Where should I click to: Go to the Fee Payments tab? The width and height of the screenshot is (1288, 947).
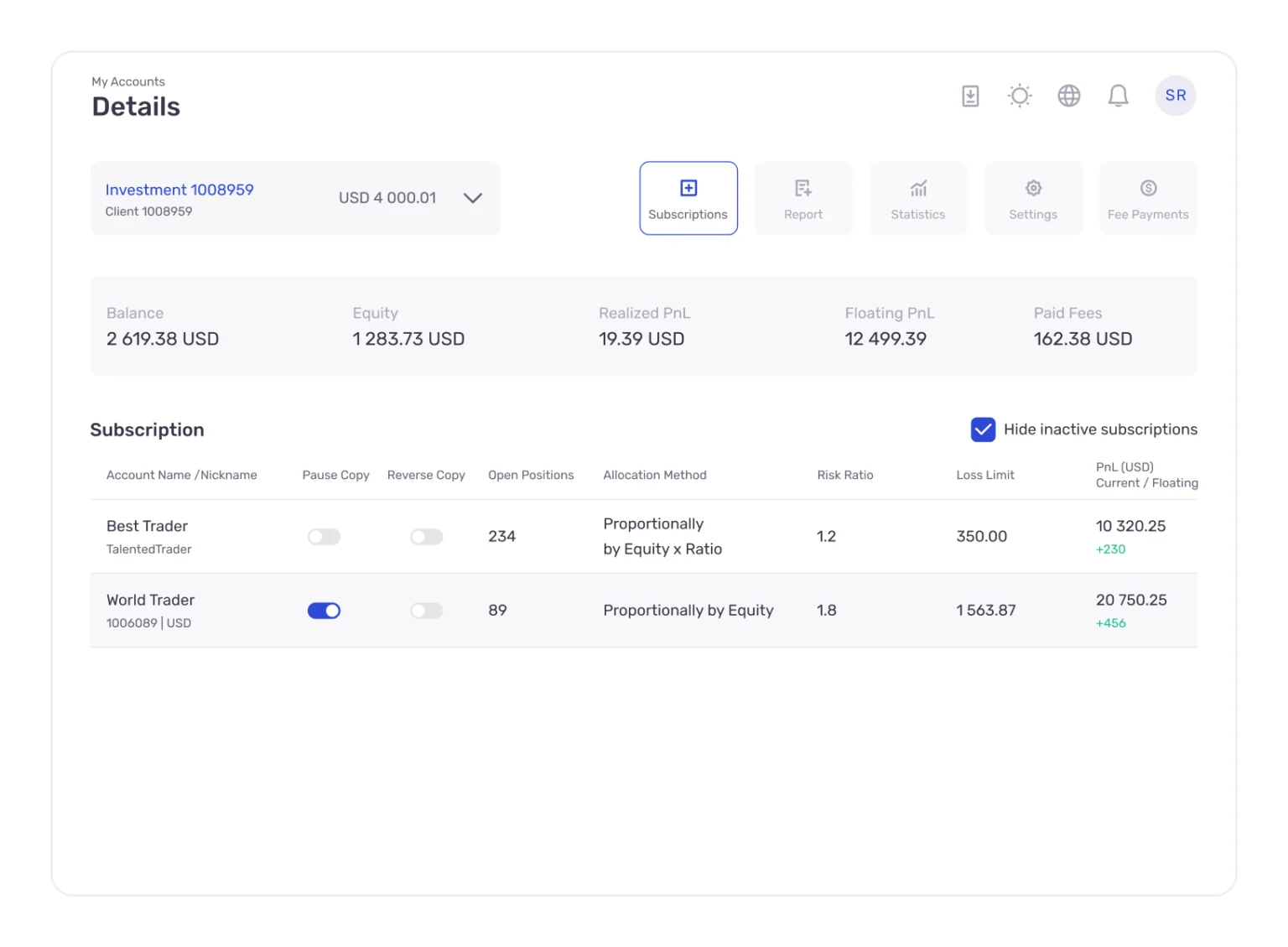point(1148,198)
